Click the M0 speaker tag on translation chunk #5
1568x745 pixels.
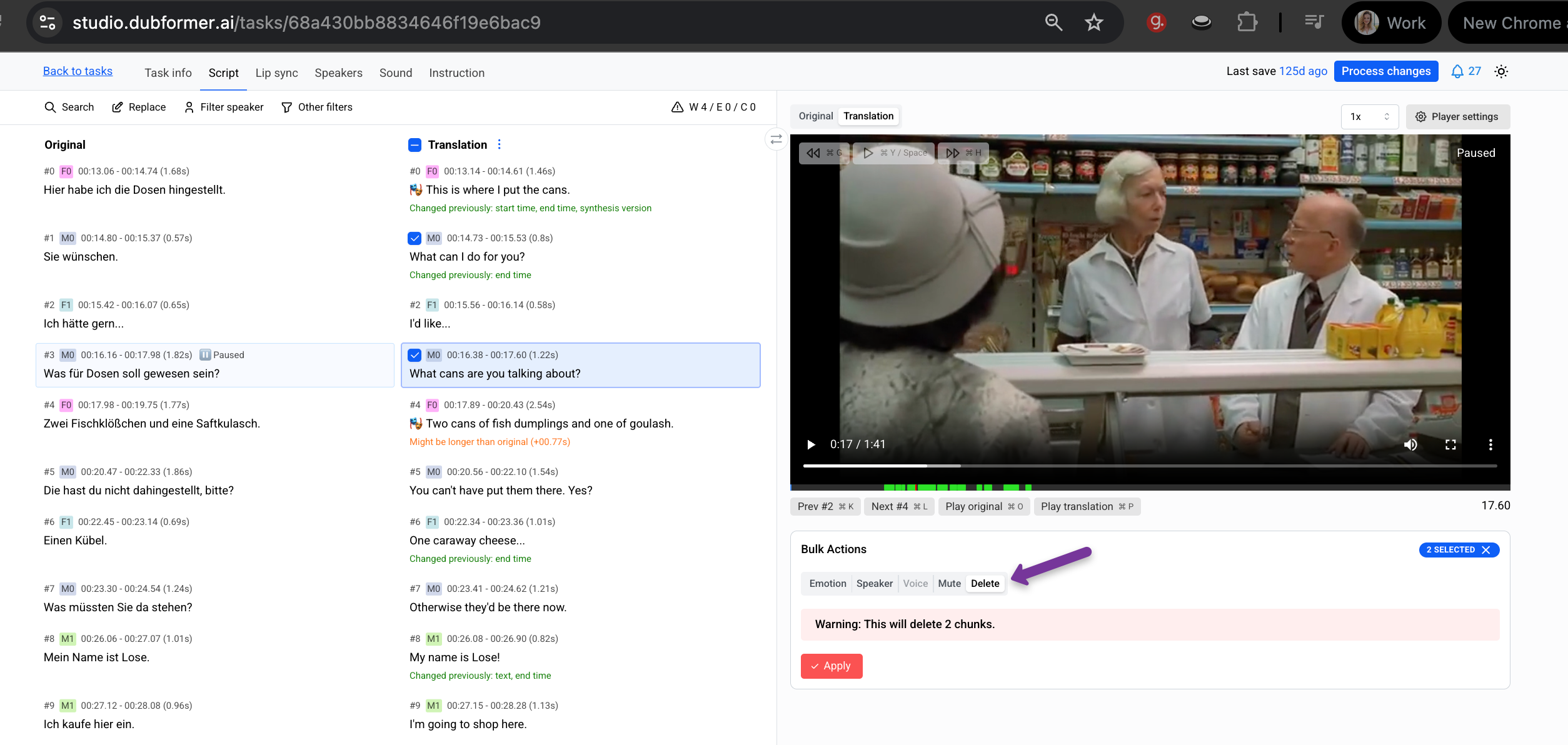click(x=433, y=472)
